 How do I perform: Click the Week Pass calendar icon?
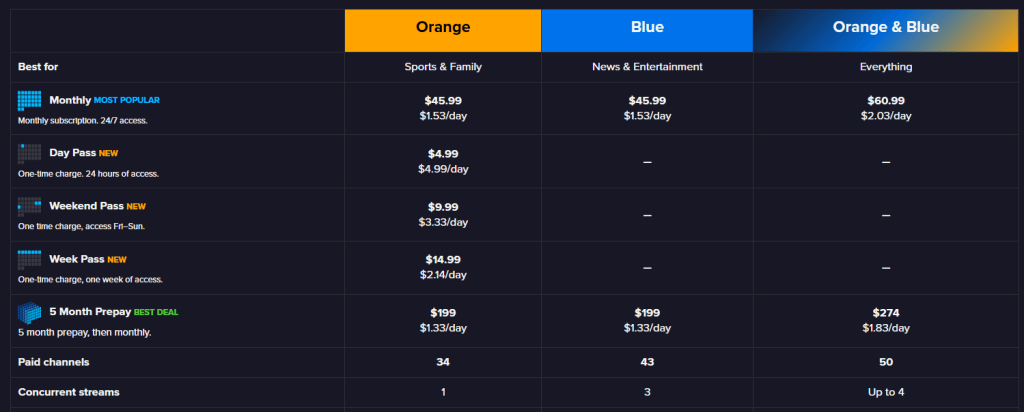(29, 259)
